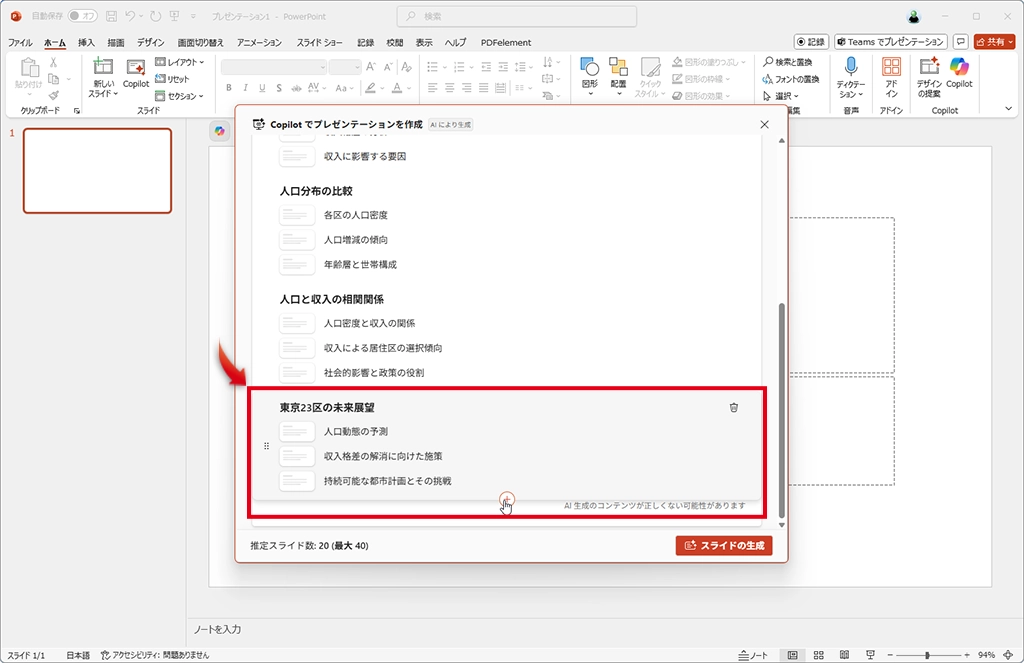Image resolution: width=1024 pixels, height=663 pixels.
Task: Start slide show from status bar icon
Action: pos(870,655)
